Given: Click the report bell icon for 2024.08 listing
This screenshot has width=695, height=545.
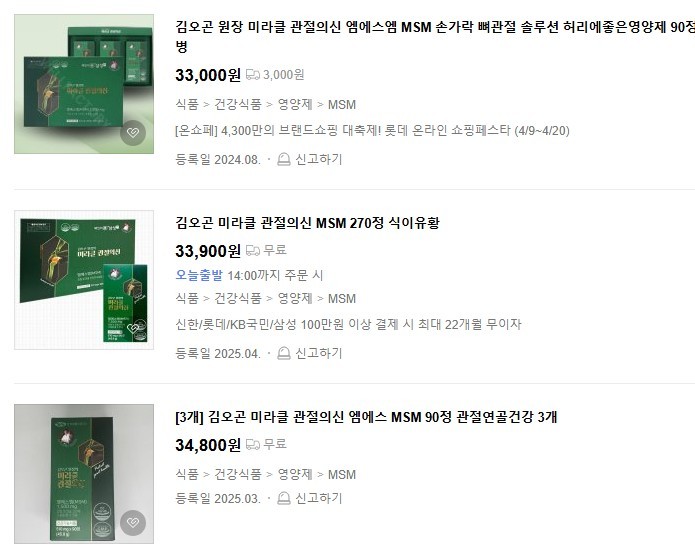Looking at the screenshot, I should [284, 159].
